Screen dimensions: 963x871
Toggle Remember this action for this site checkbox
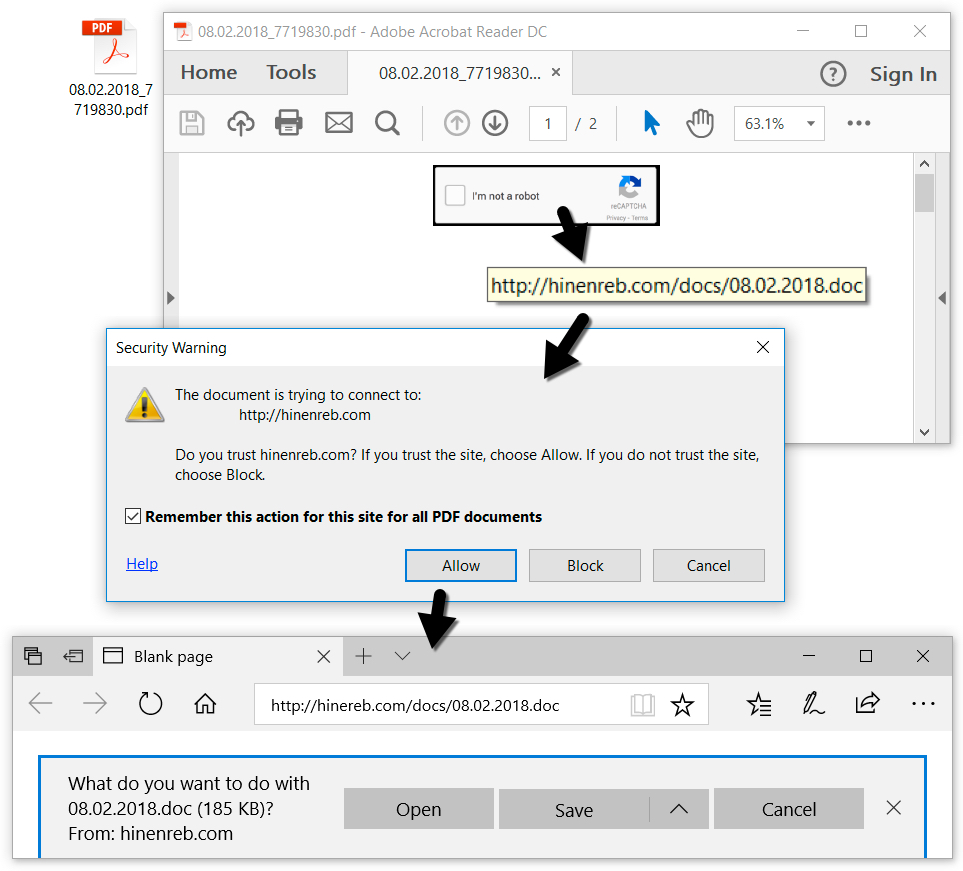(133, 516)
